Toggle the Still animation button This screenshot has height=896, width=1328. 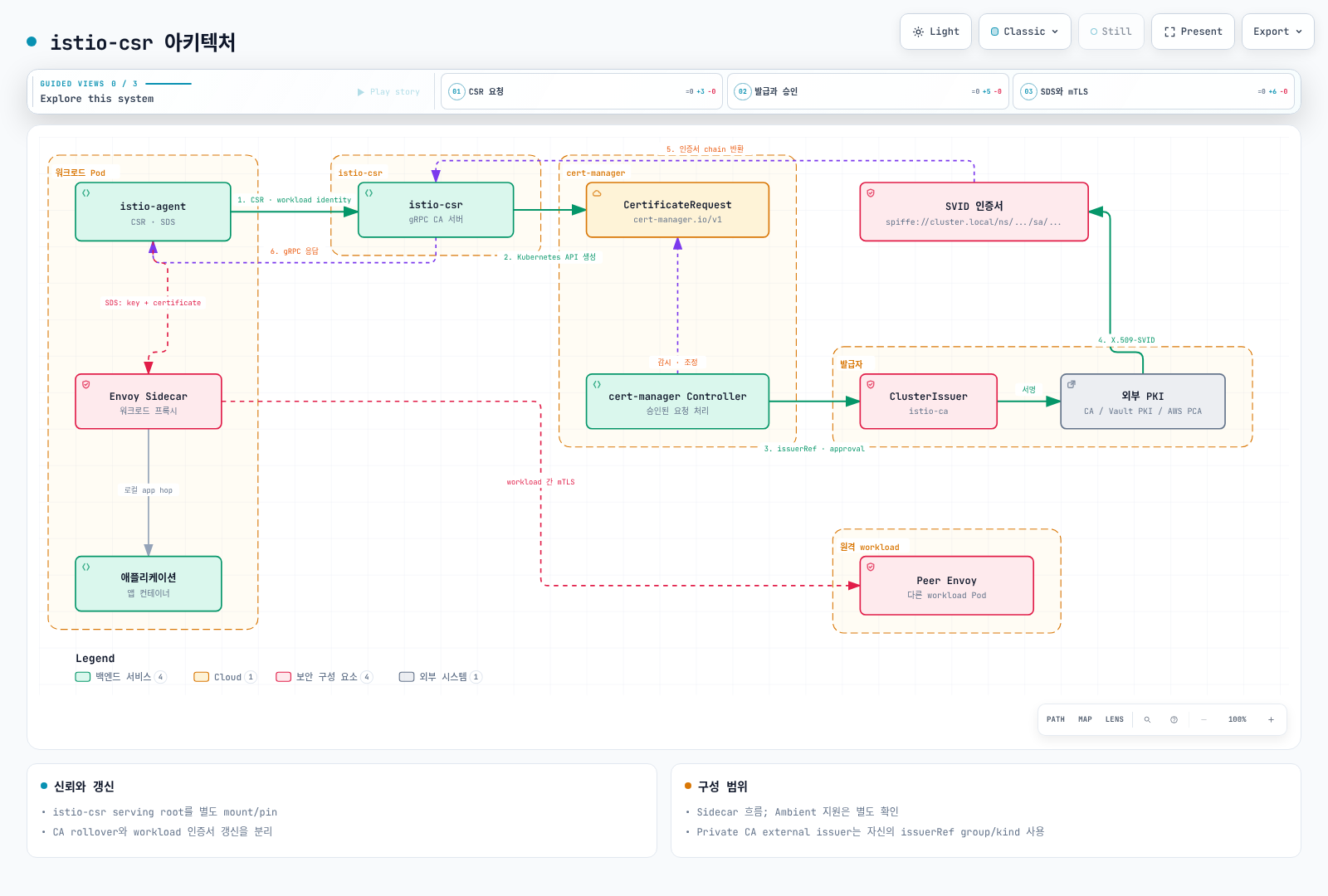[1111, 32]
